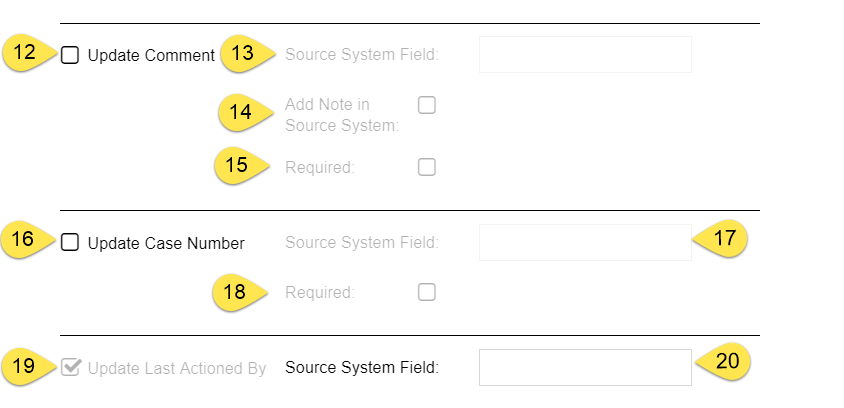
Task: Click the 'Update Case Number' label text
Action: pyautogui.click(x=166, y=243)
